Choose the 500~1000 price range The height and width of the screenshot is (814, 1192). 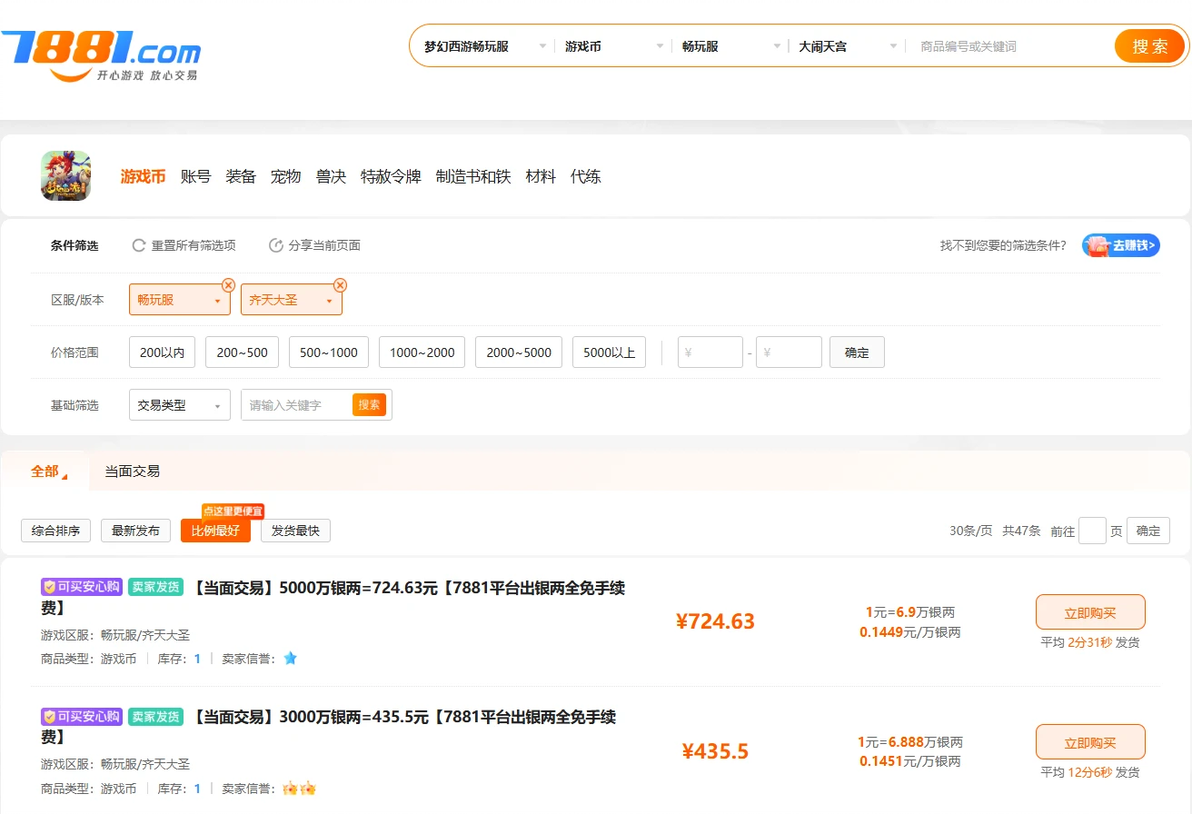tap(328, 352)
